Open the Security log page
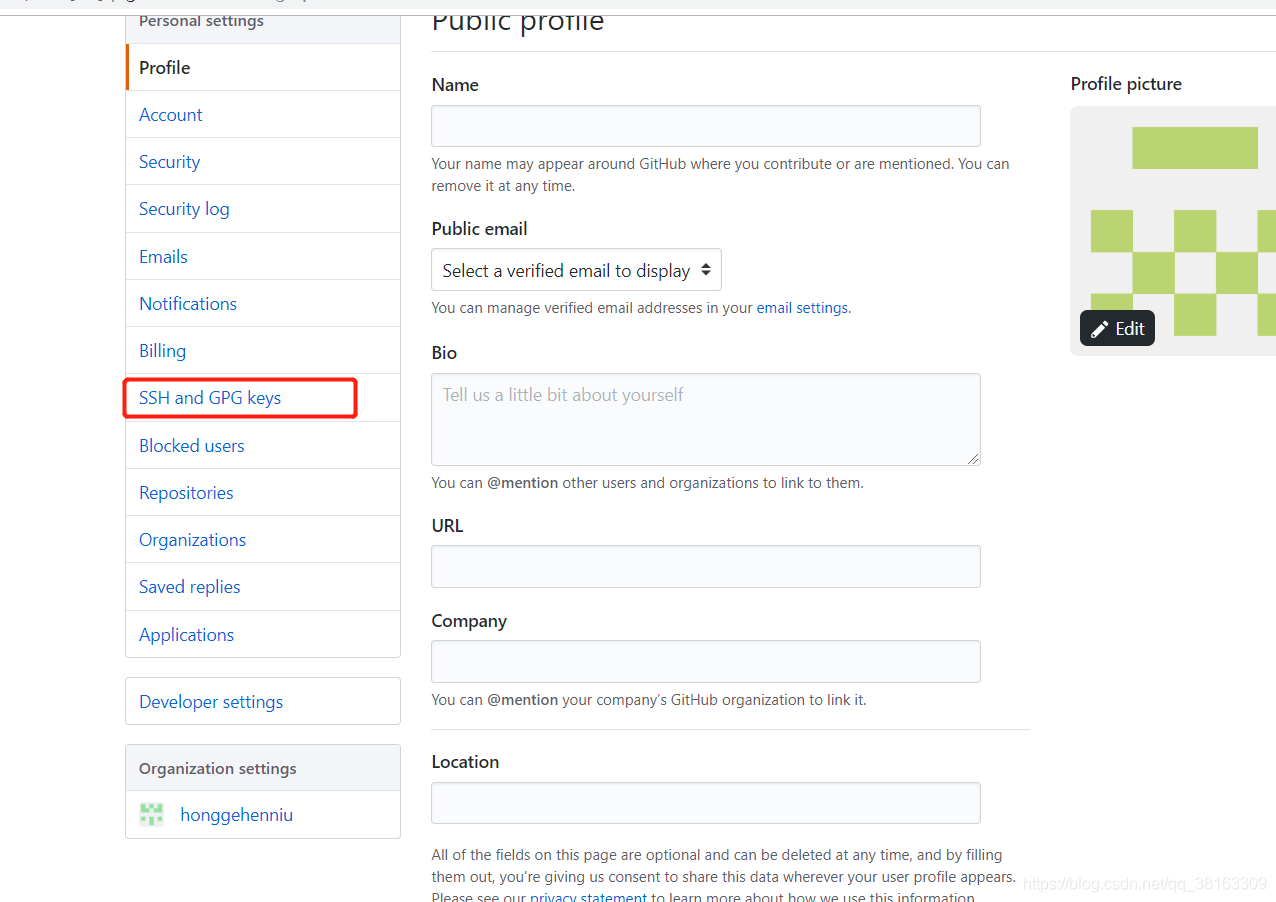Viewport: 1276px width, 902px height. (184, 209)
